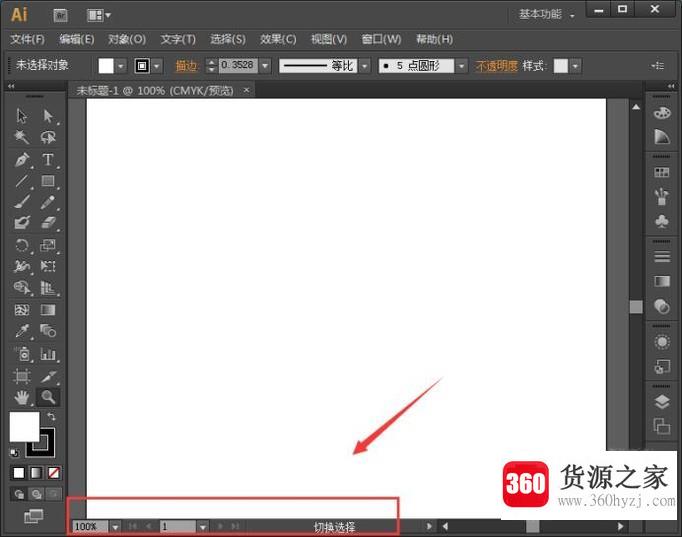Open stroke color dropdown in control bar
Screen dimensions: 682x537
(x=157, y=66)
